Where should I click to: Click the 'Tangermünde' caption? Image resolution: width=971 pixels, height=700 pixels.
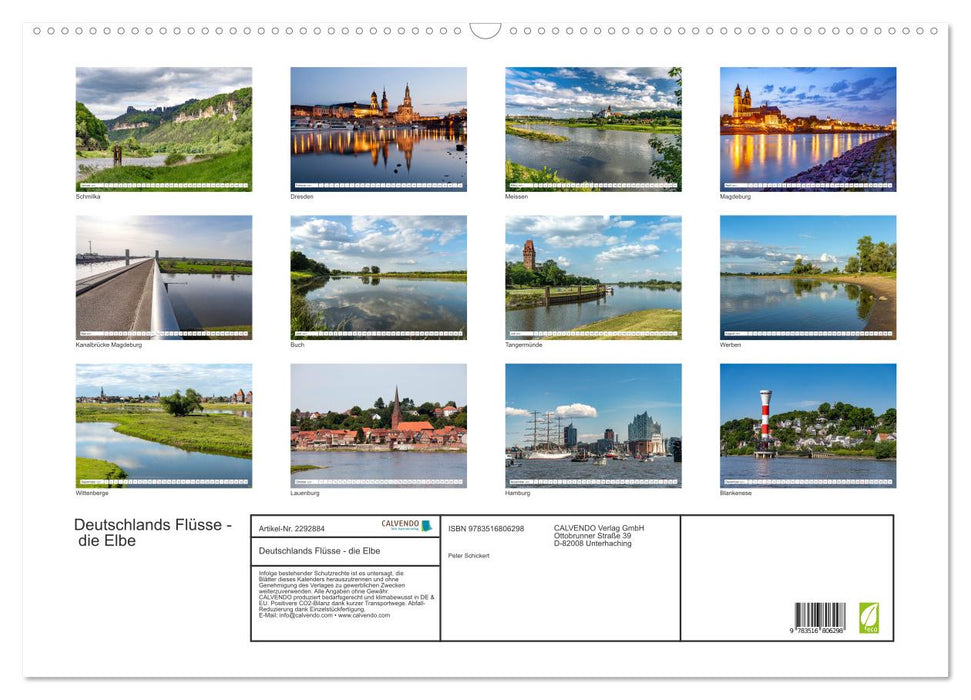(x=523, y=344)
